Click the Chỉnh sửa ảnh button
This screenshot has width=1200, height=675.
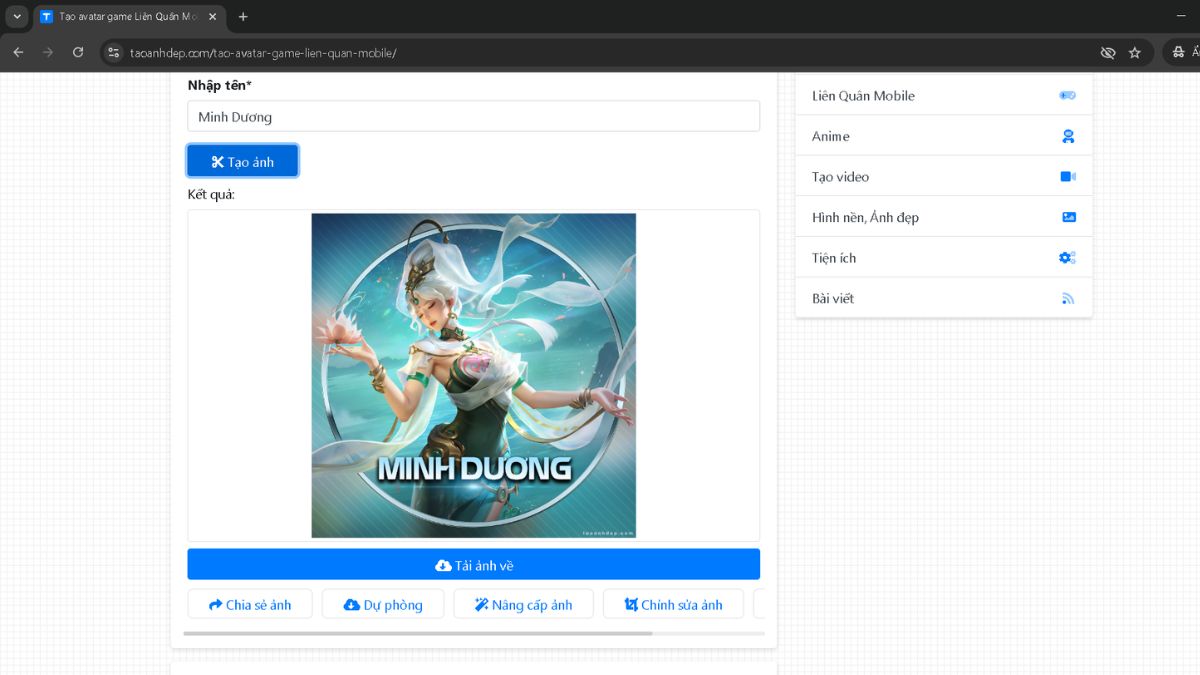[673, 604]
